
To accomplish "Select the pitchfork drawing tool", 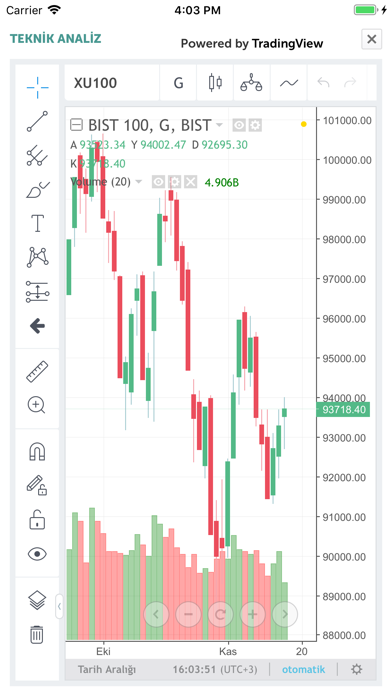I will pos(37,156).
